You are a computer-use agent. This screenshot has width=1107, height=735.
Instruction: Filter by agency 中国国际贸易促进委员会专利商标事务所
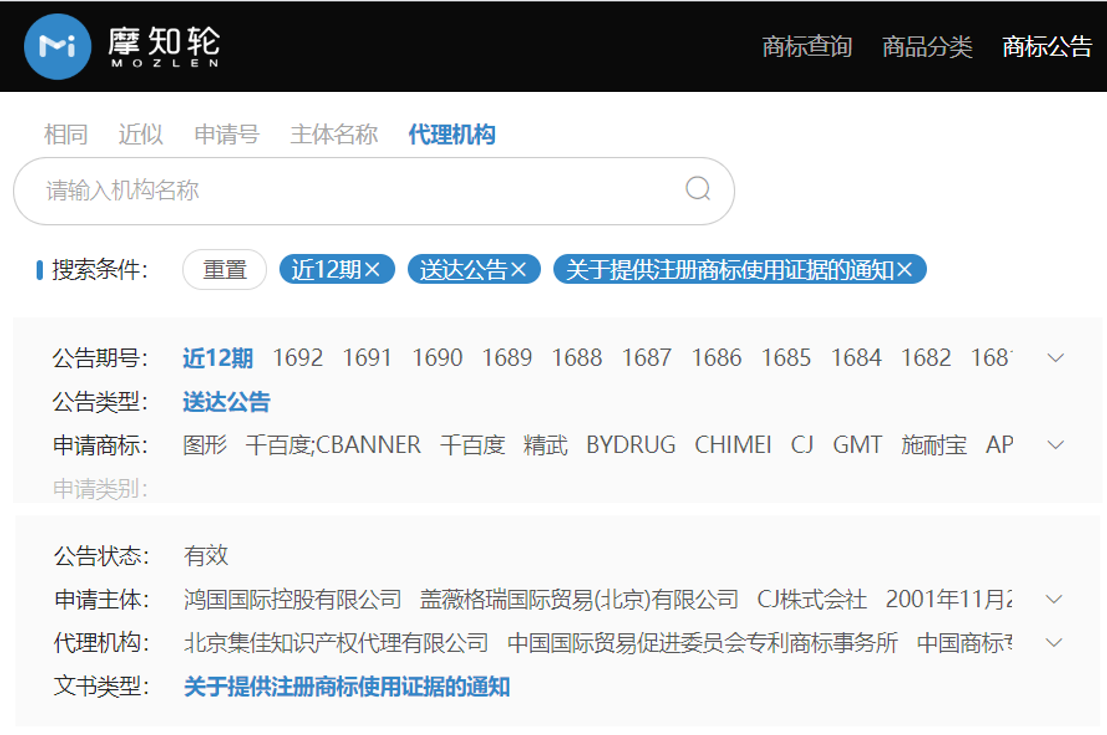[702, 643]
